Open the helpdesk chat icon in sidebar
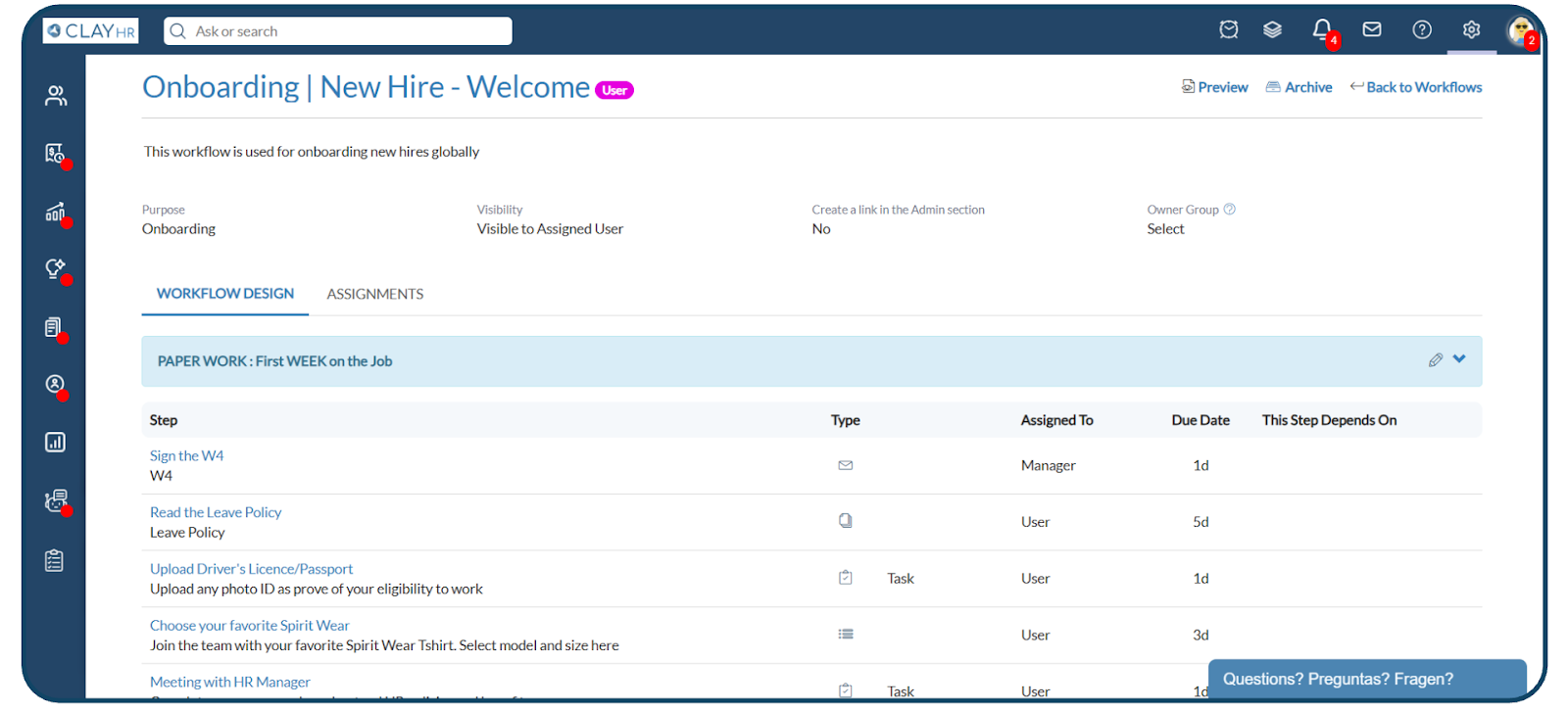 56,501
